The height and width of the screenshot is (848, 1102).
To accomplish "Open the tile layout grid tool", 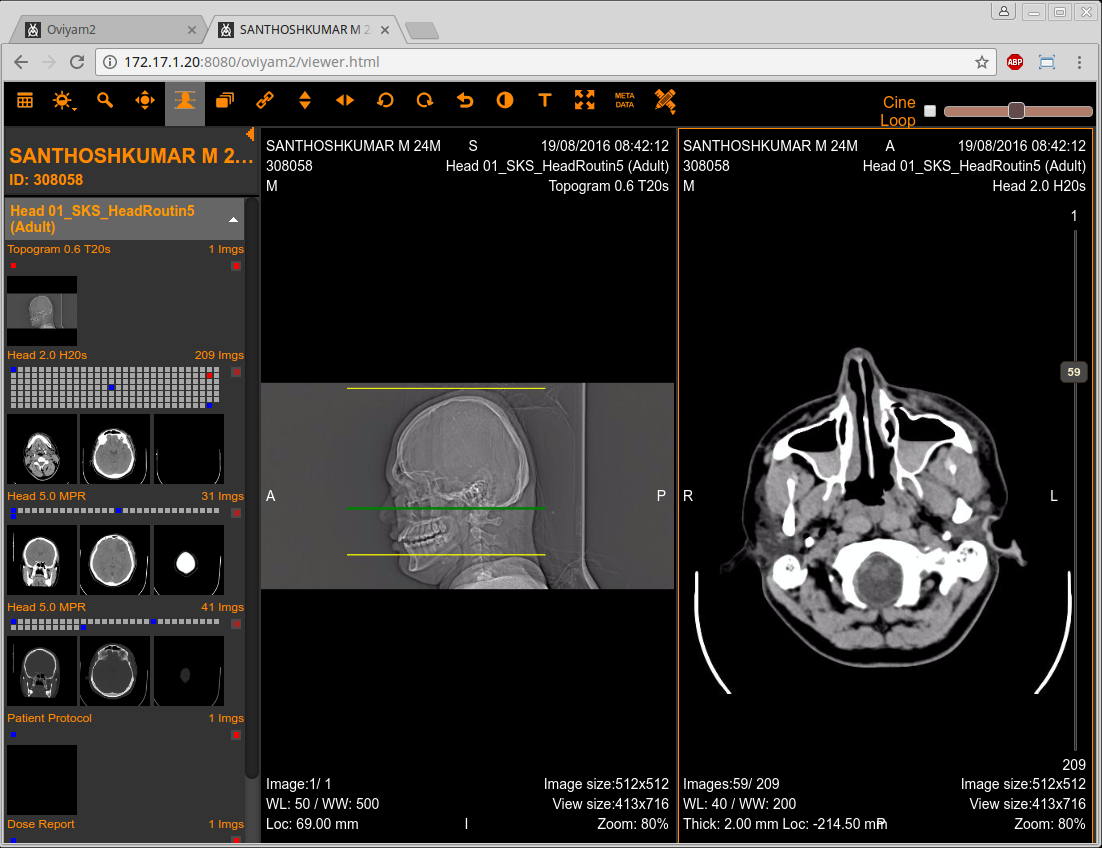I will [25, 100].
